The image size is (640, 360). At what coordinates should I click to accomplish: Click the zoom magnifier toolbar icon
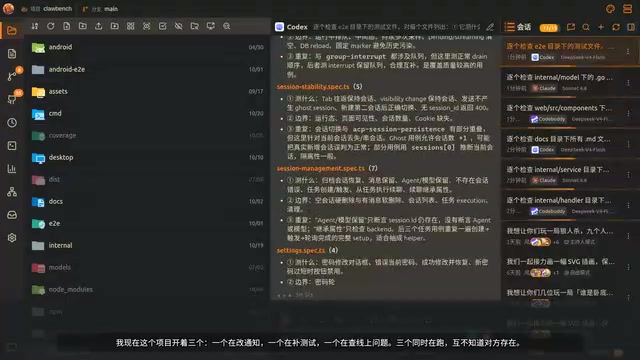point(227,26)
